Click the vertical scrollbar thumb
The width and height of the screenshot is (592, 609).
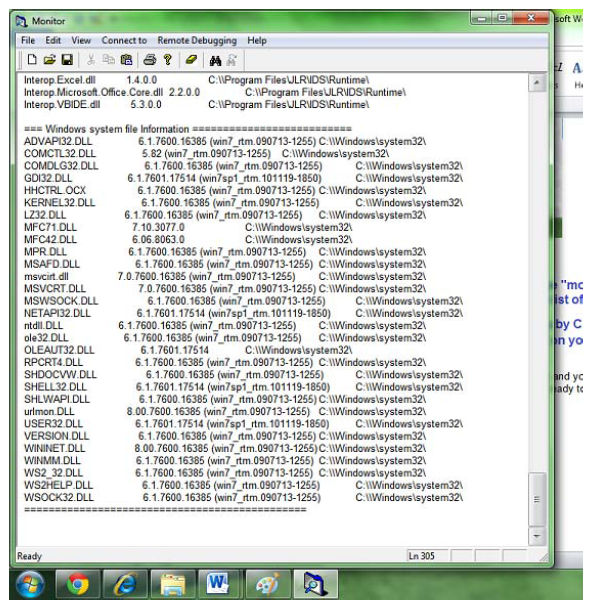537,499
